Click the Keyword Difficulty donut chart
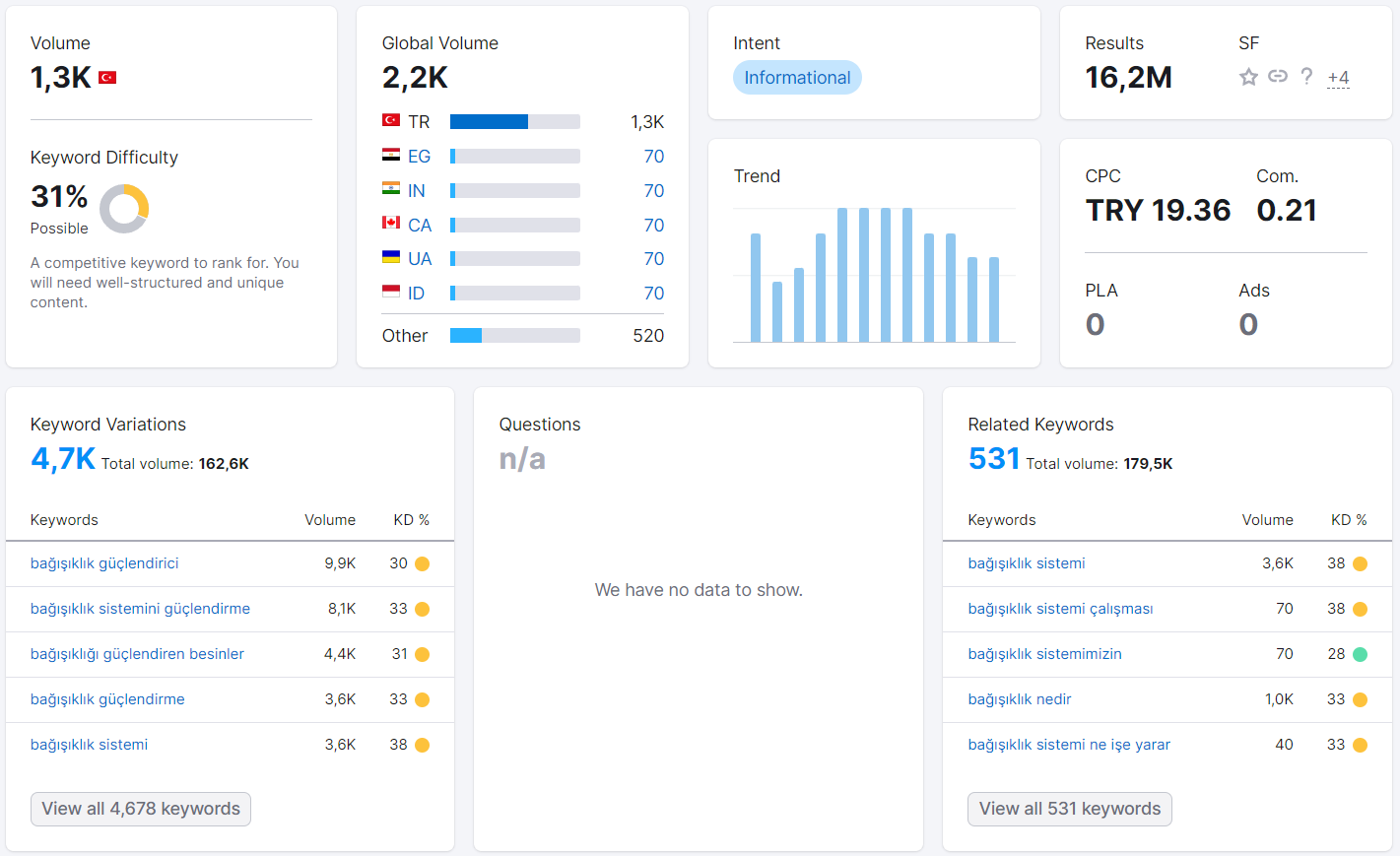The height and width of the screenshot is (856, 1400). (124, 209)
